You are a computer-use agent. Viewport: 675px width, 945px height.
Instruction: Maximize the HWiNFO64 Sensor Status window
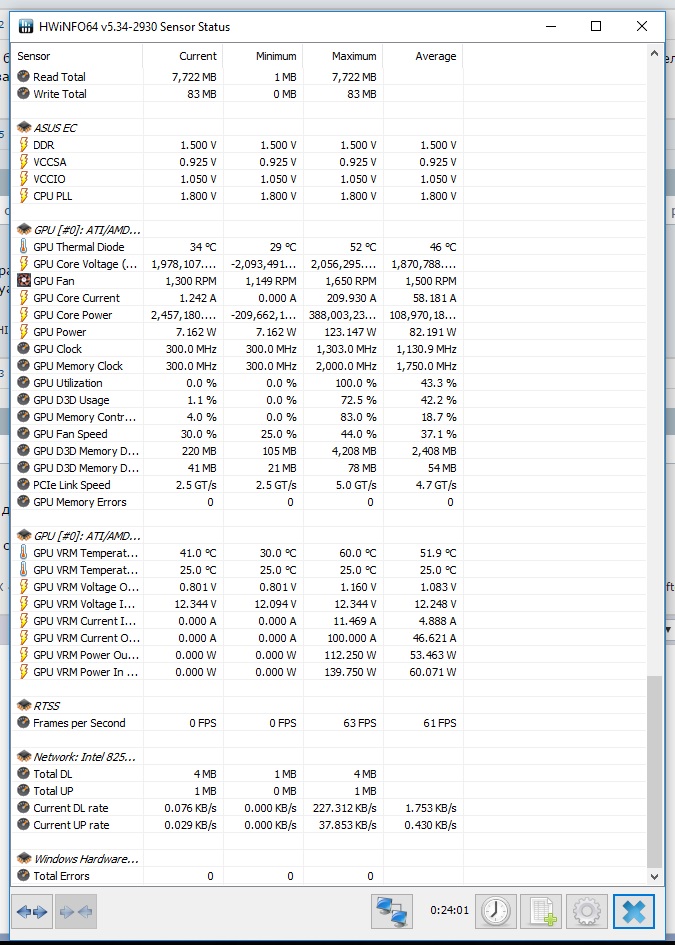click(x=596, y=26)
